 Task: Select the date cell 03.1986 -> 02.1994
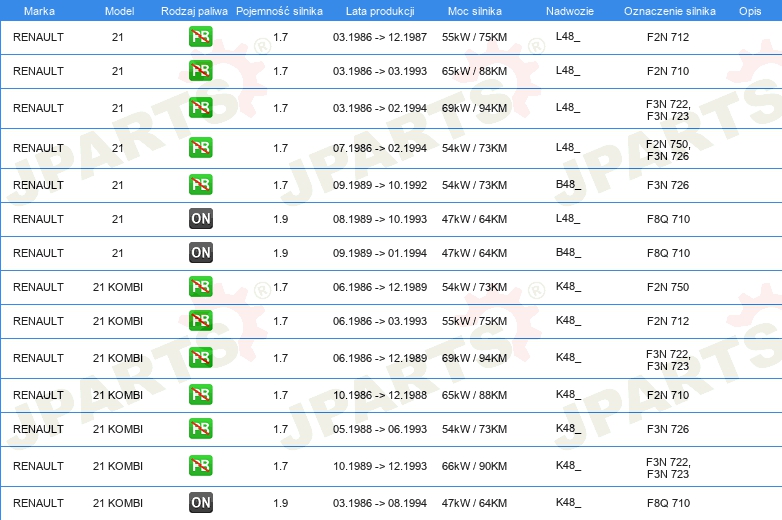380,108
